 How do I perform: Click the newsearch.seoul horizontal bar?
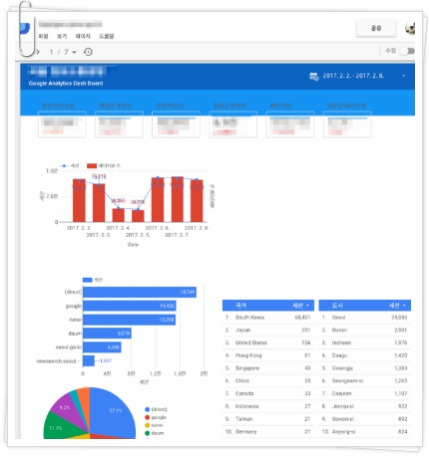click(89, 361)
